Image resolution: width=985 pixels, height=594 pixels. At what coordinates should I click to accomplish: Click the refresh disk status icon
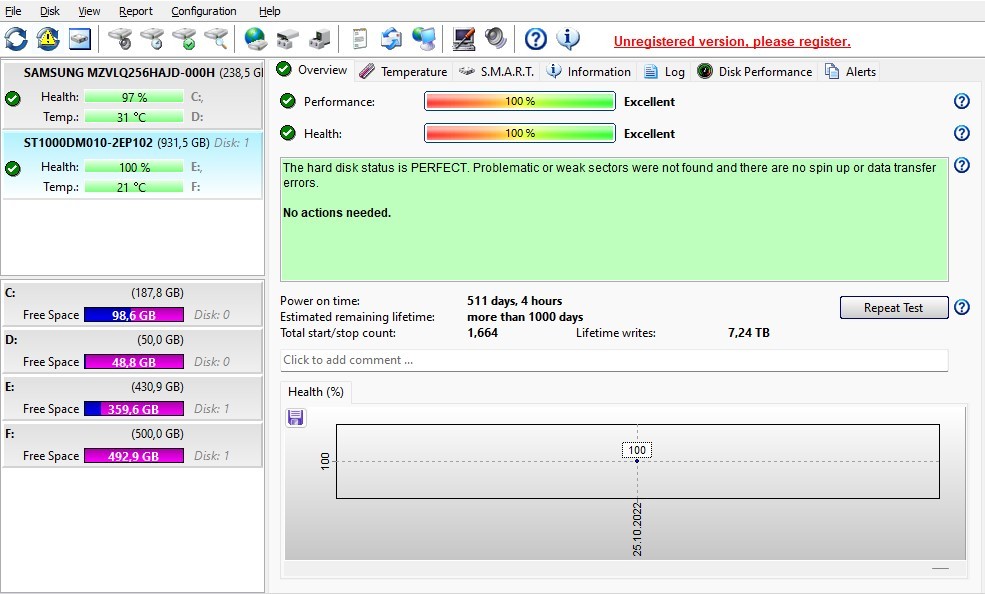16,39
